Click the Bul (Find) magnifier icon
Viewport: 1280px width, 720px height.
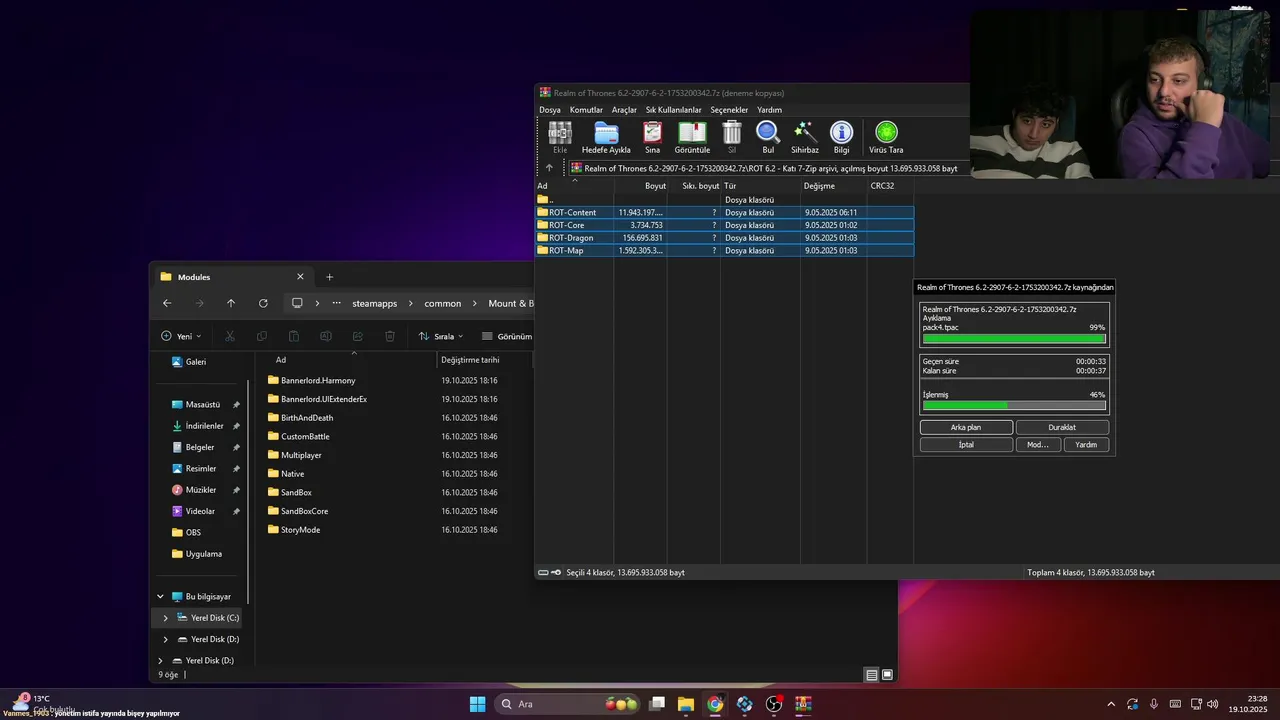[x=768, y=137]
